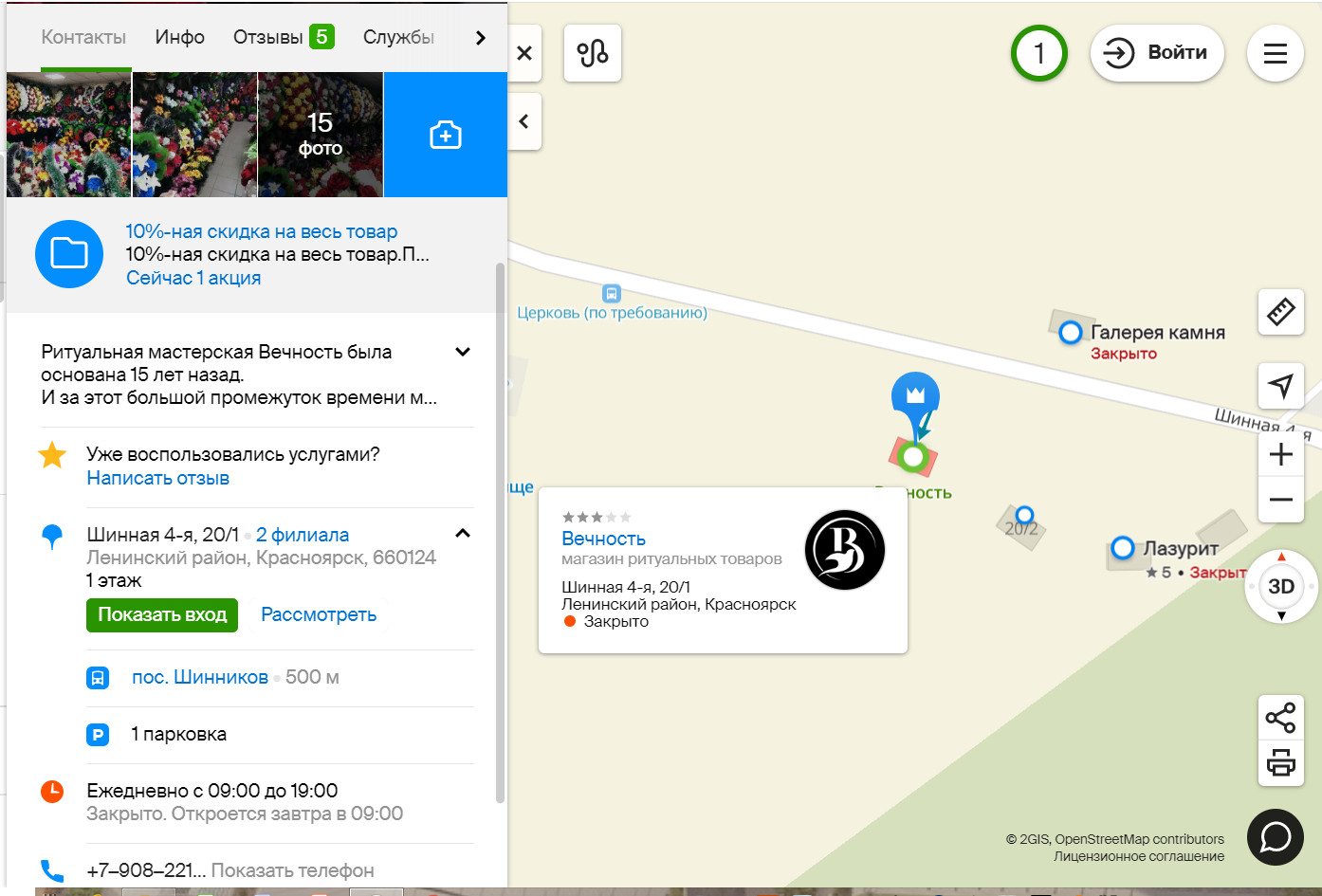Open the 2 филиала branches link

[303, 535]
